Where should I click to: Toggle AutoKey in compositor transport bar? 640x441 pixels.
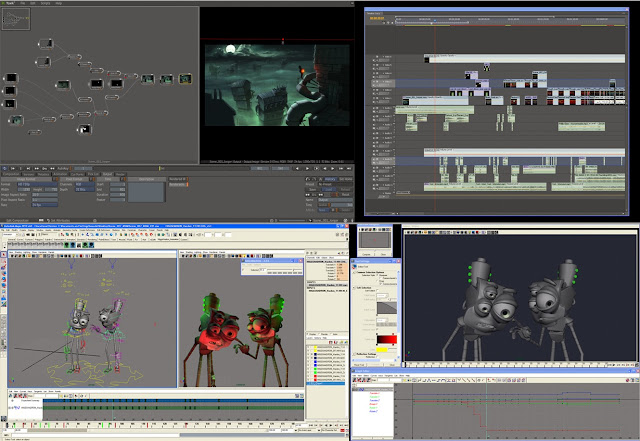[x=63, y=168]
